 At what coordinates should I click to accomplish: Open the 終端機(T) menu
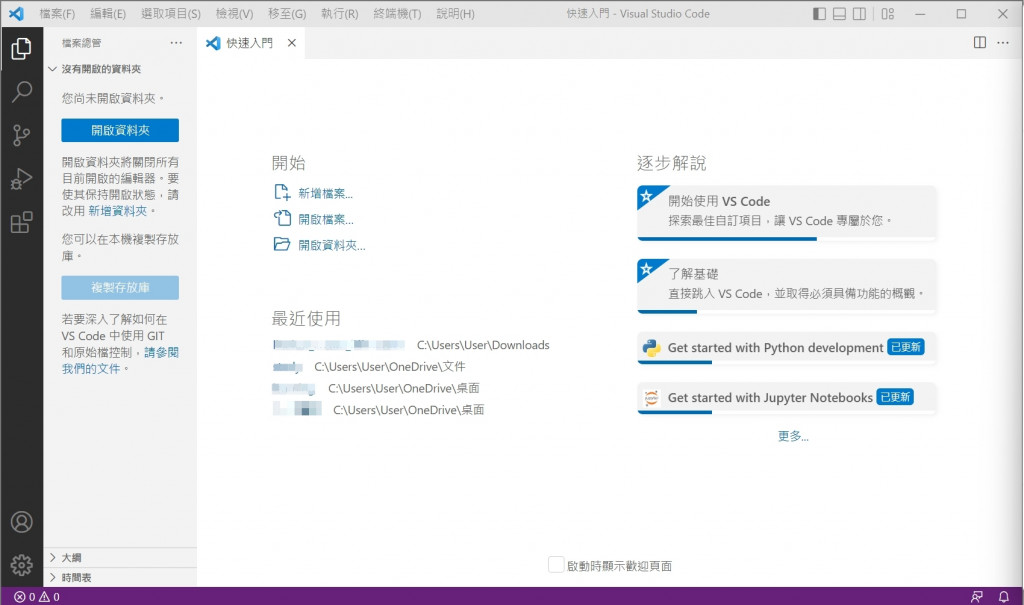coord(397,14)
